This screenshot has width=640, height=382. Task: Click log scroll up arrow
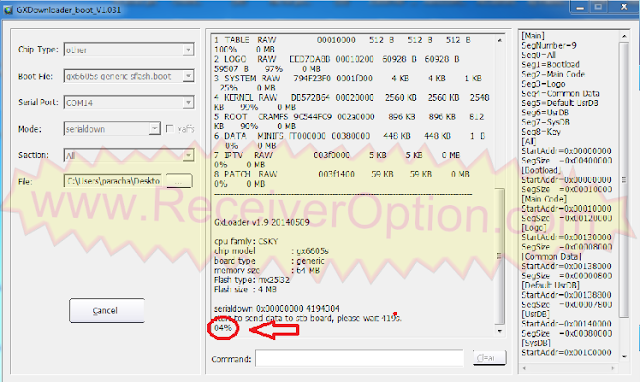[500, 40]
